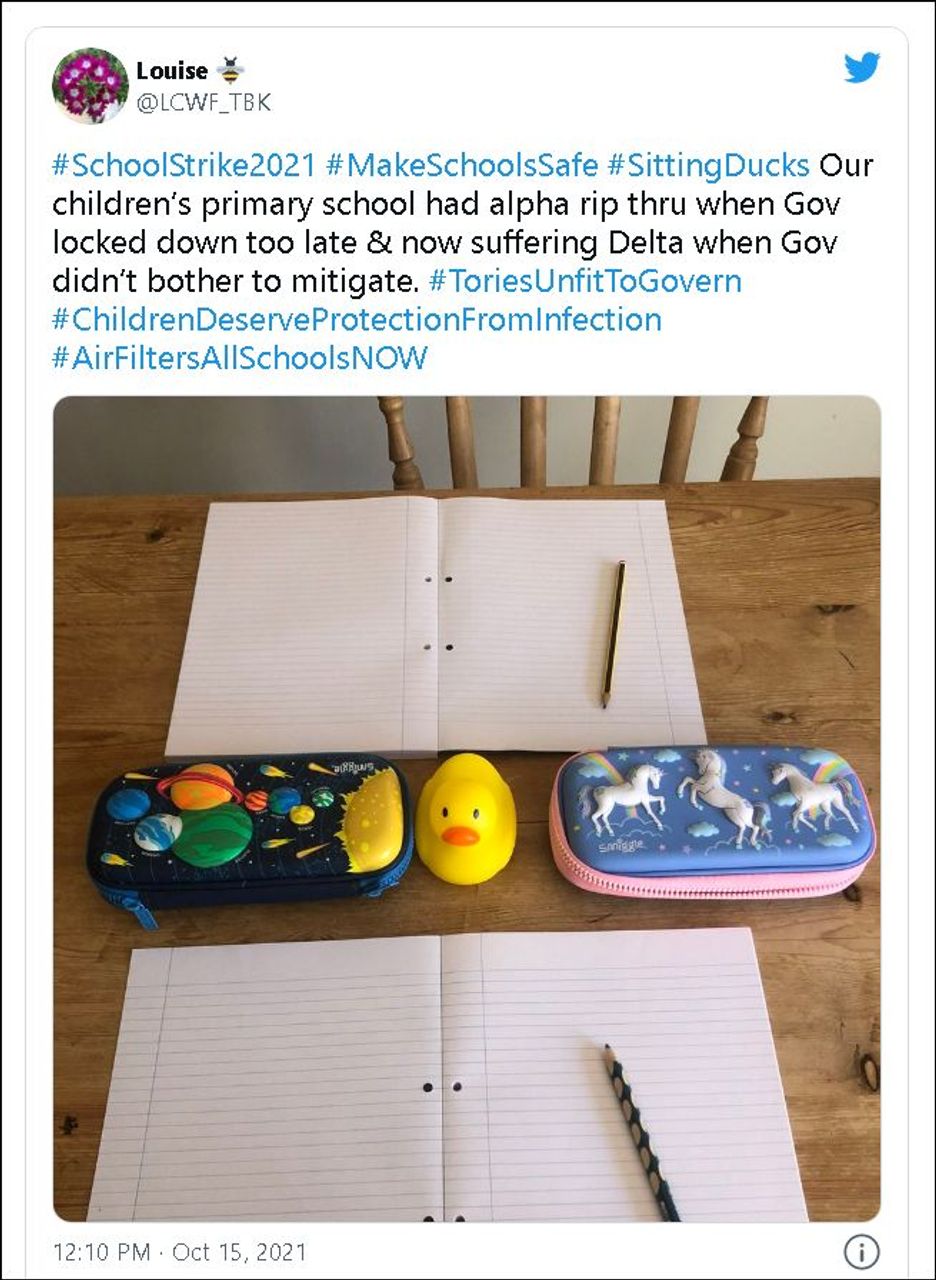936x1280 pixels.
Task: Click the display name Louise
Action: pos(172,71)
